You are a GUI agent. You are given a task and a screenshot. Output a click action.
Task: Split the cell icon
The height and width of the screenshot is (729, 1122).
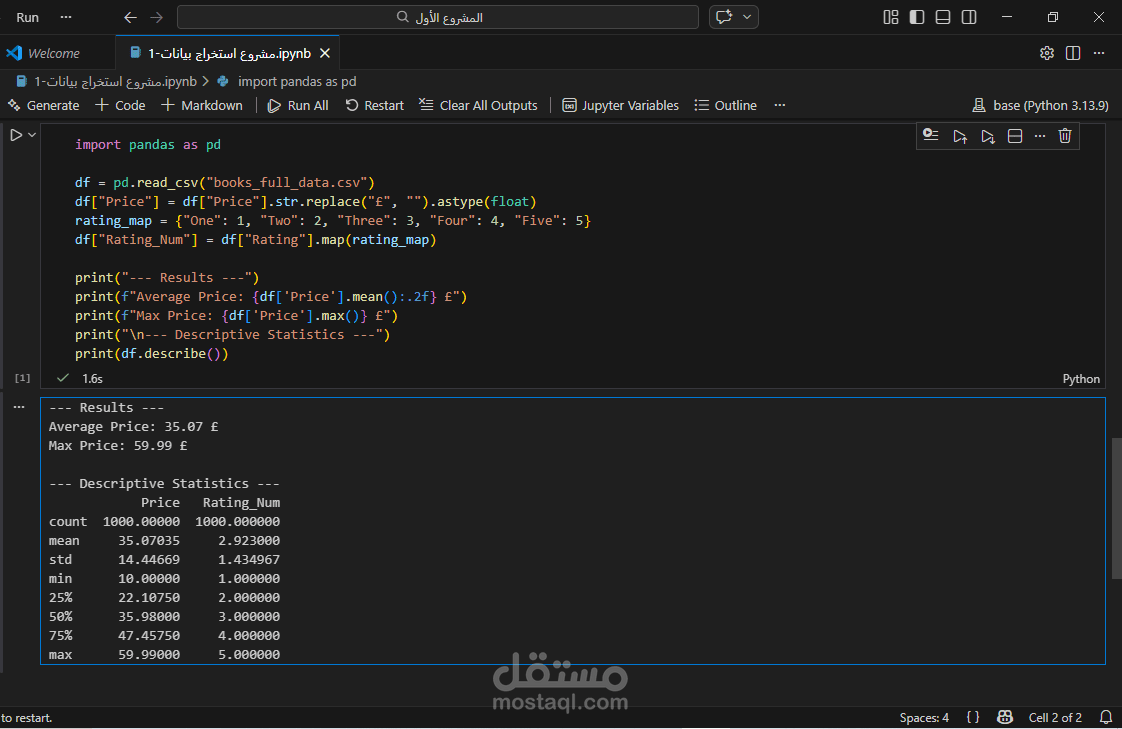1015,136
